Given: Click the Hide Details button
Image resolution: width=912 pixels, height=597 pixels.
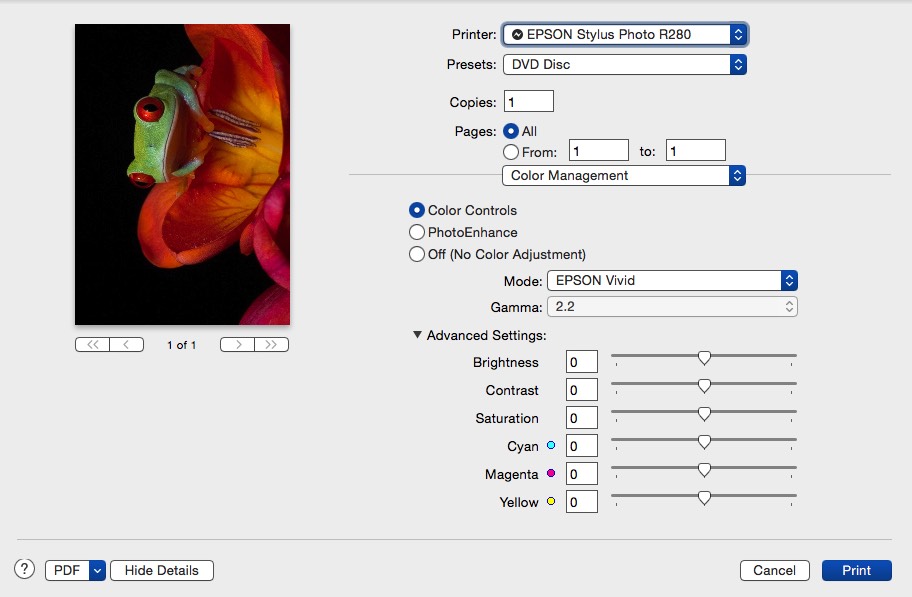Looking at the screenshot, I should point(161,570).
